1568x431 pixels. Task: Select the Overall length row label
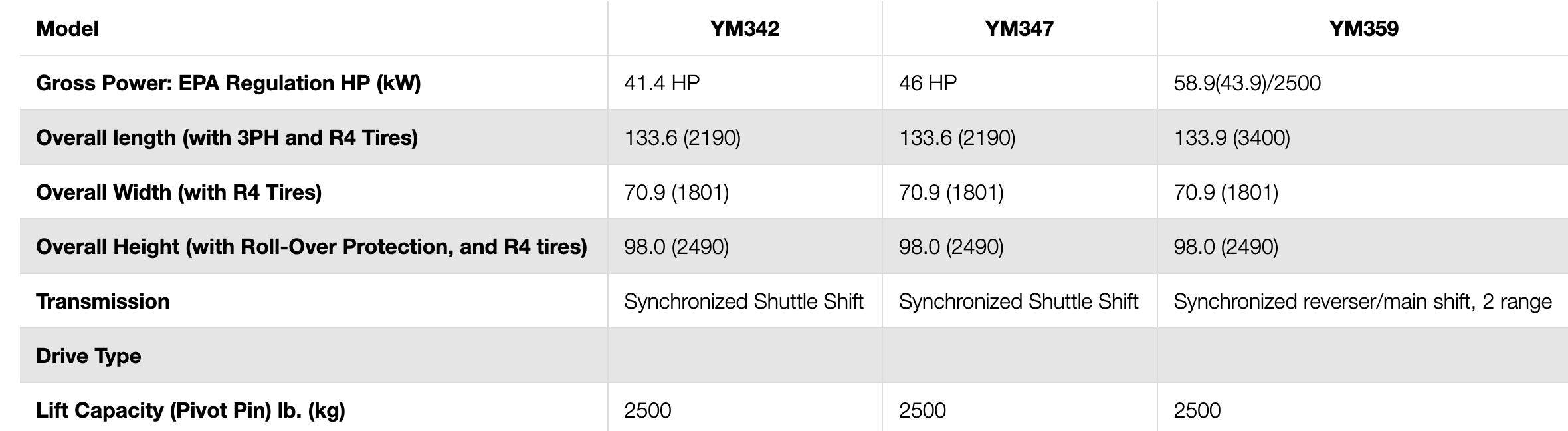coord(227,138)
